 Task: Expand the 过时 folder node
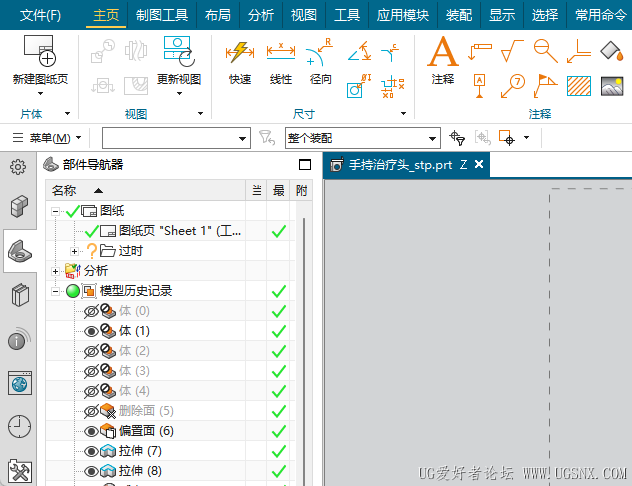click(x=74, y=251)
